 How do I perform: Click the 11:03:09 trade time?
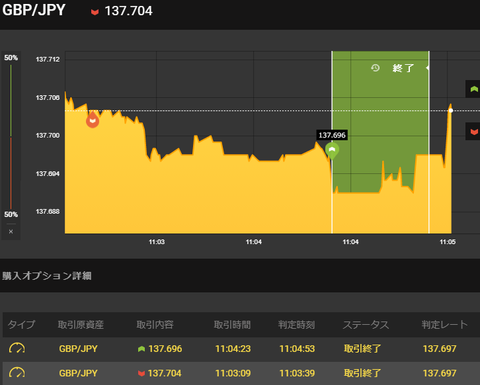(x=233, y=373)
